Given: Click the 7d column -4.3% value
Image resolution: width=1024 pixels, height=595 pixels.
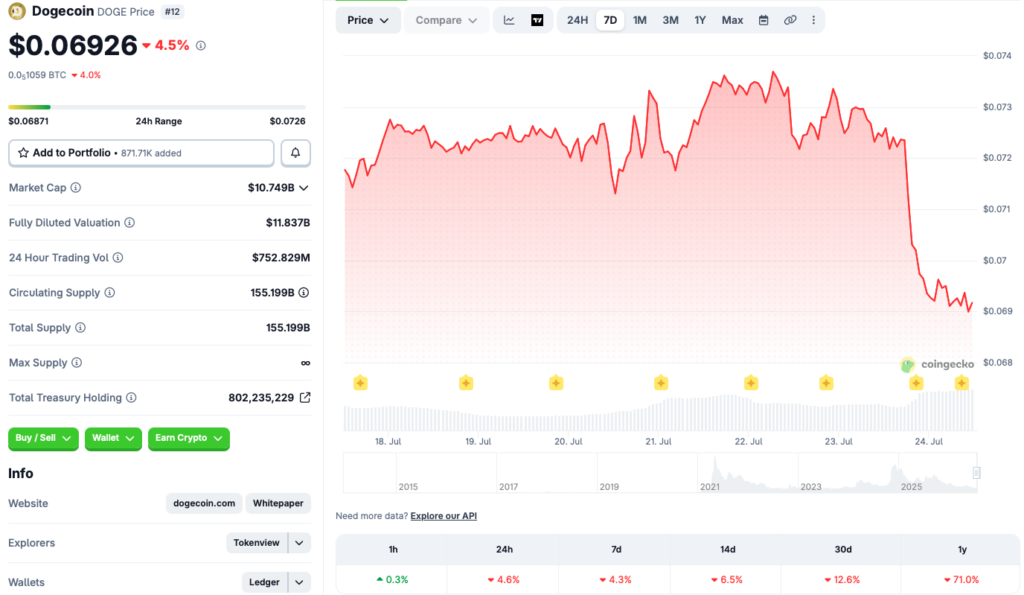Looking at the screenshot, I should point(616,580).
